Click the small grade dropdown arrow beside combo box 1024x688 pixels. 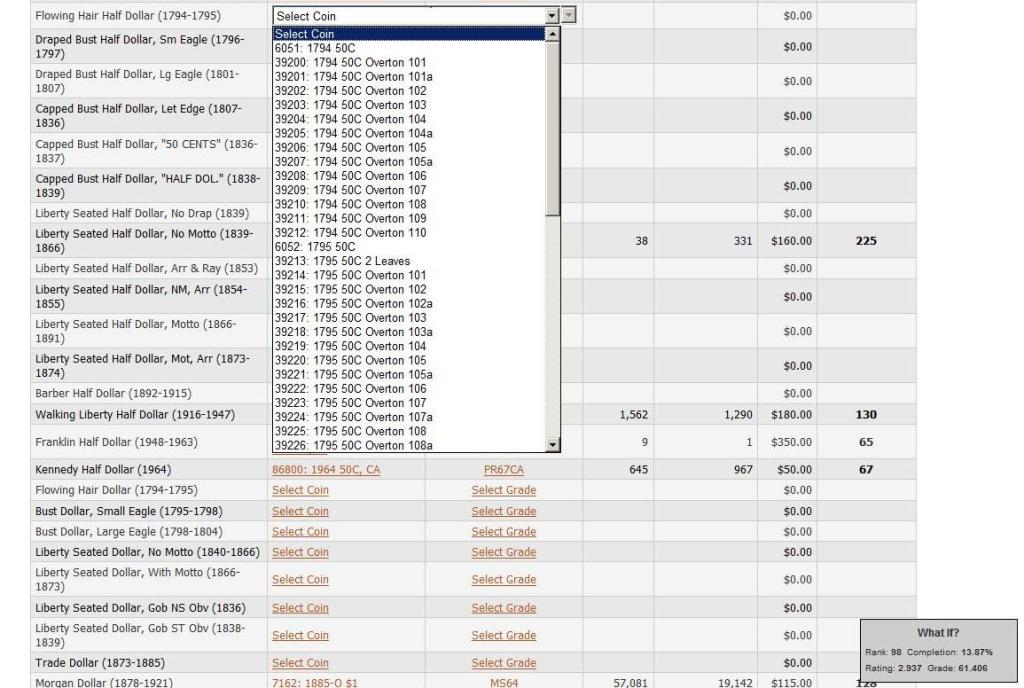pos(569,16)
